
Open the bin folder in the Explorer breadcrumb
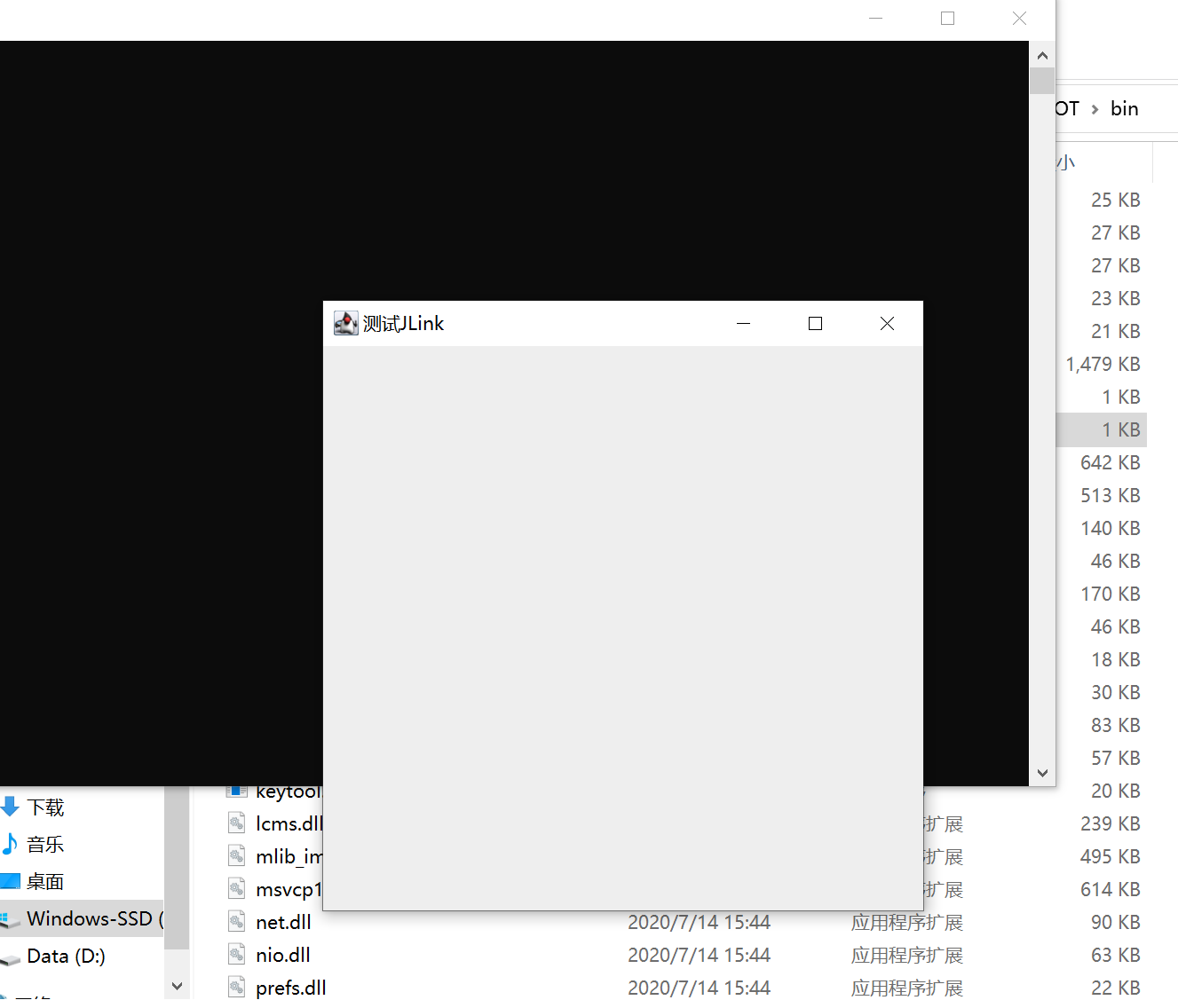coord(1124,108)
